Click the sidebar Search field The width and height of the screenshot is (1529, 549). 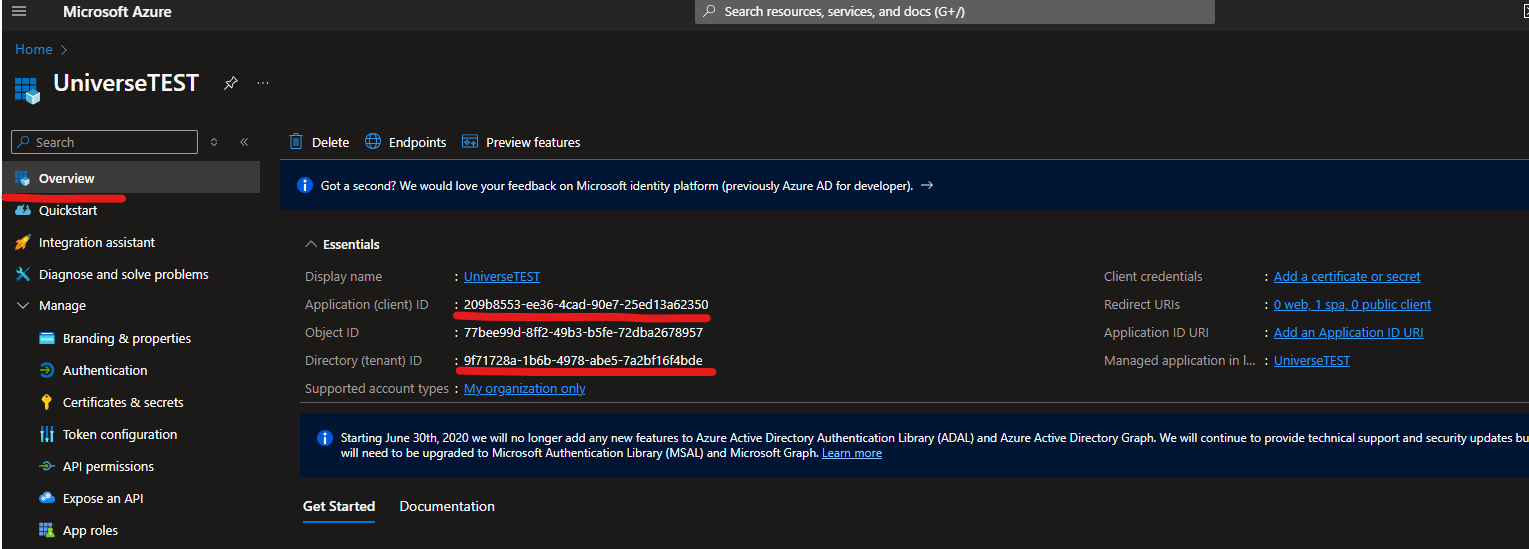pos(105,142)
